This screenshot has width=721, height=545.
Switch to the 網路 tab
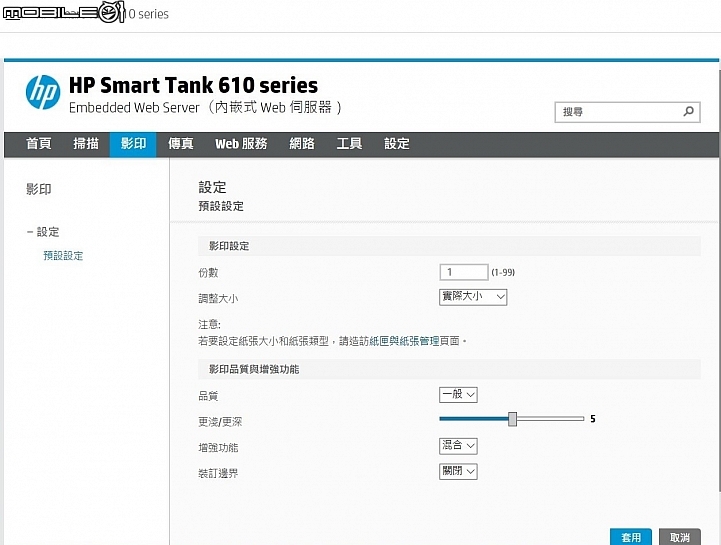302,144
